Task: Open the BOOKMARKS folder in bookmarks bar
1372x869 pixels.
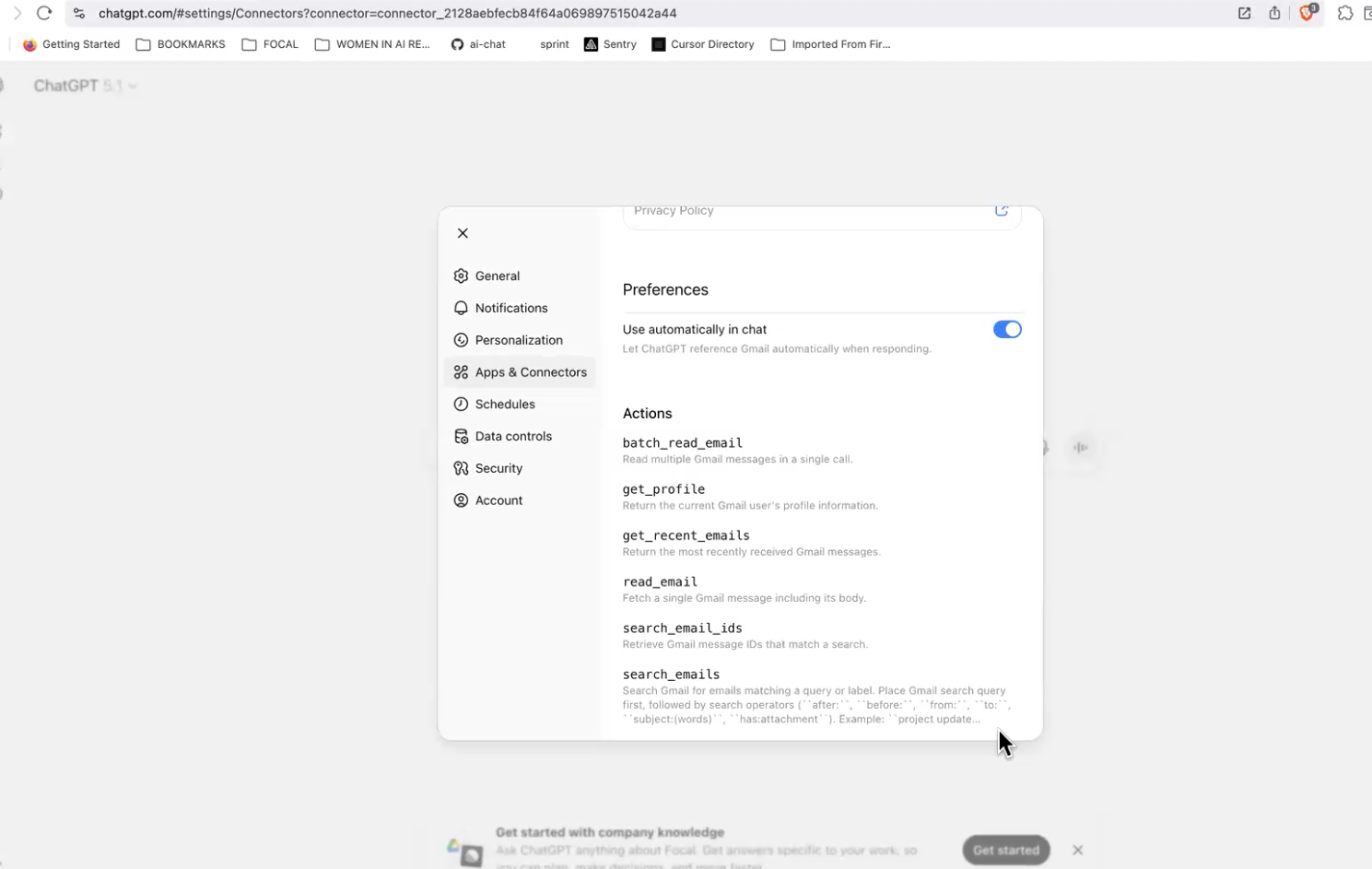Action: pyautogui.click(x=181, y=44)
